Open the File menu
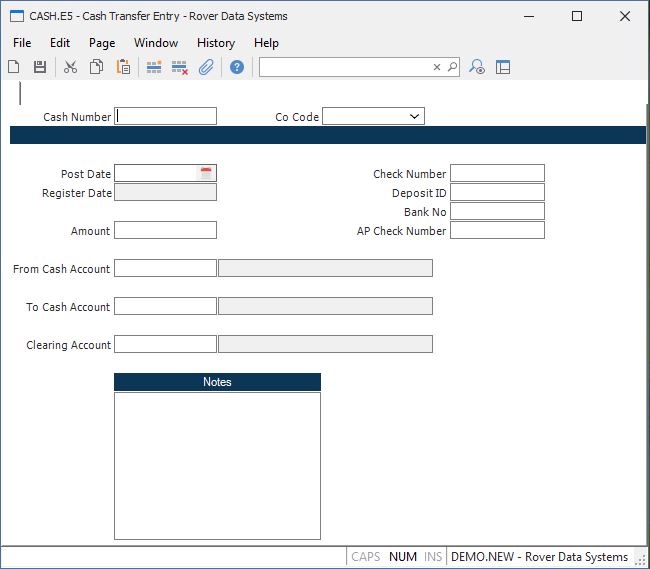 point(22,43)
